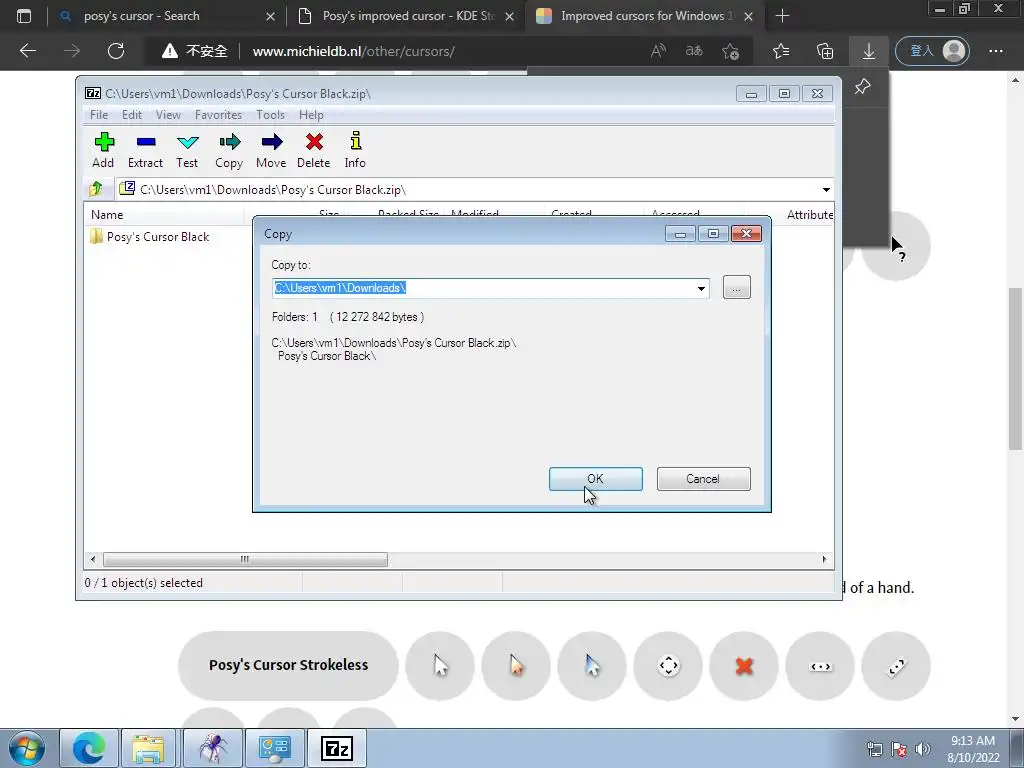Expand the Copy to path dropdown
Image resolution: width=1024 pixels, height=768 pixels.
click(x=701, y=289)
